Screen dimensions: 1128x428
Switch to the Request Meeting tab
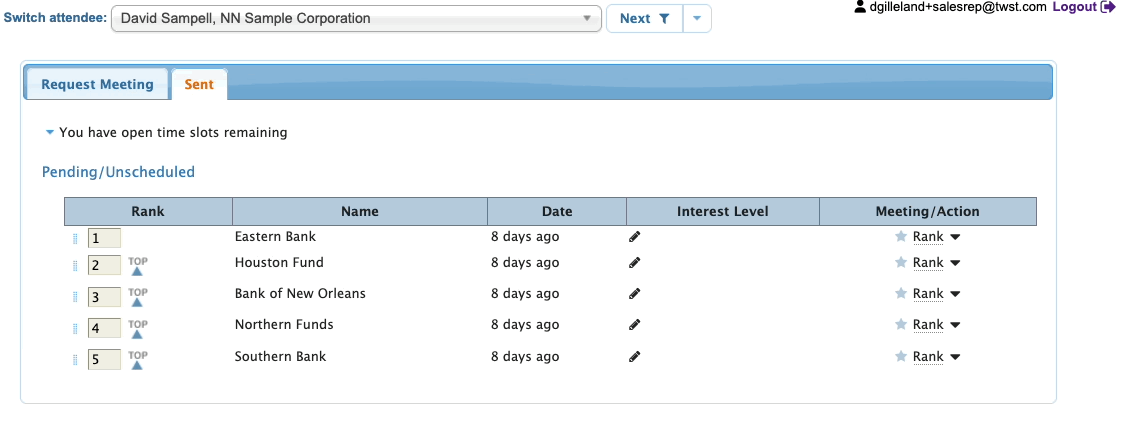[x=97, y=85]
